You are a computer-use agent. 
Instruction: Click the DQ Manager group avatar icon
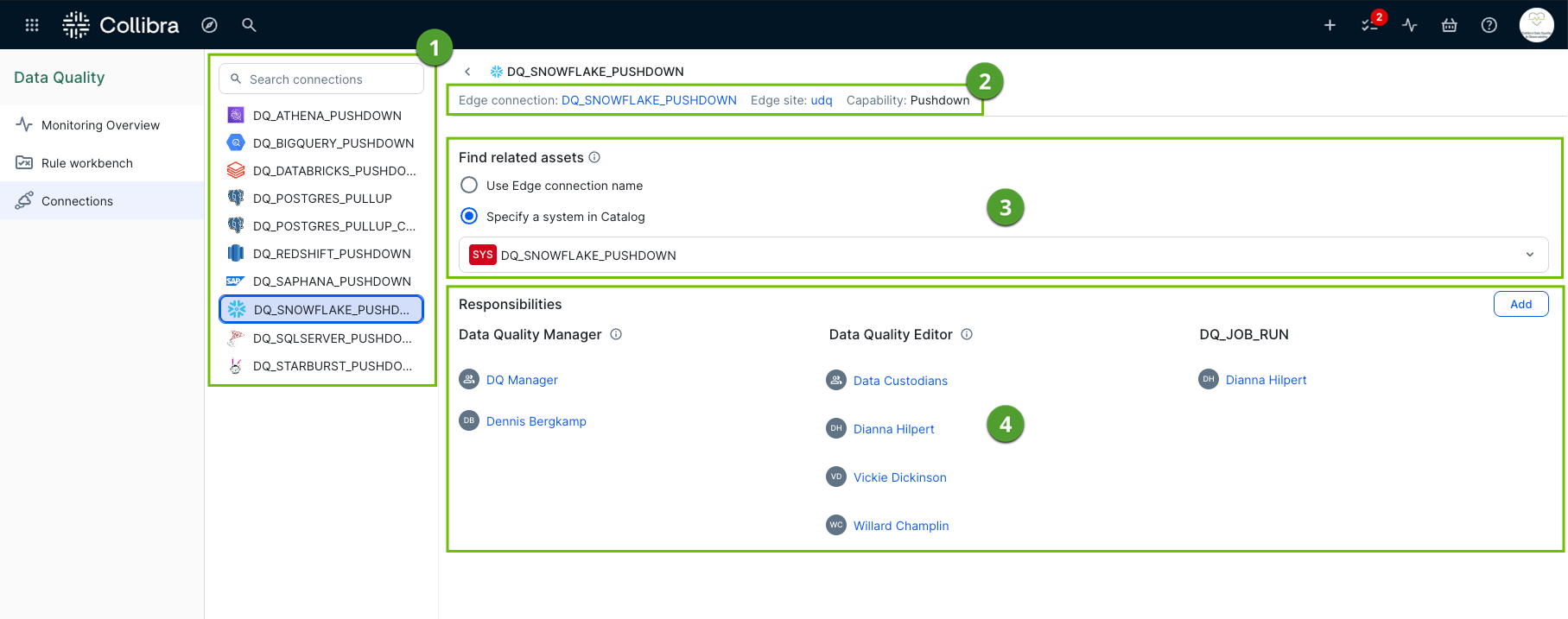[469, 379]
